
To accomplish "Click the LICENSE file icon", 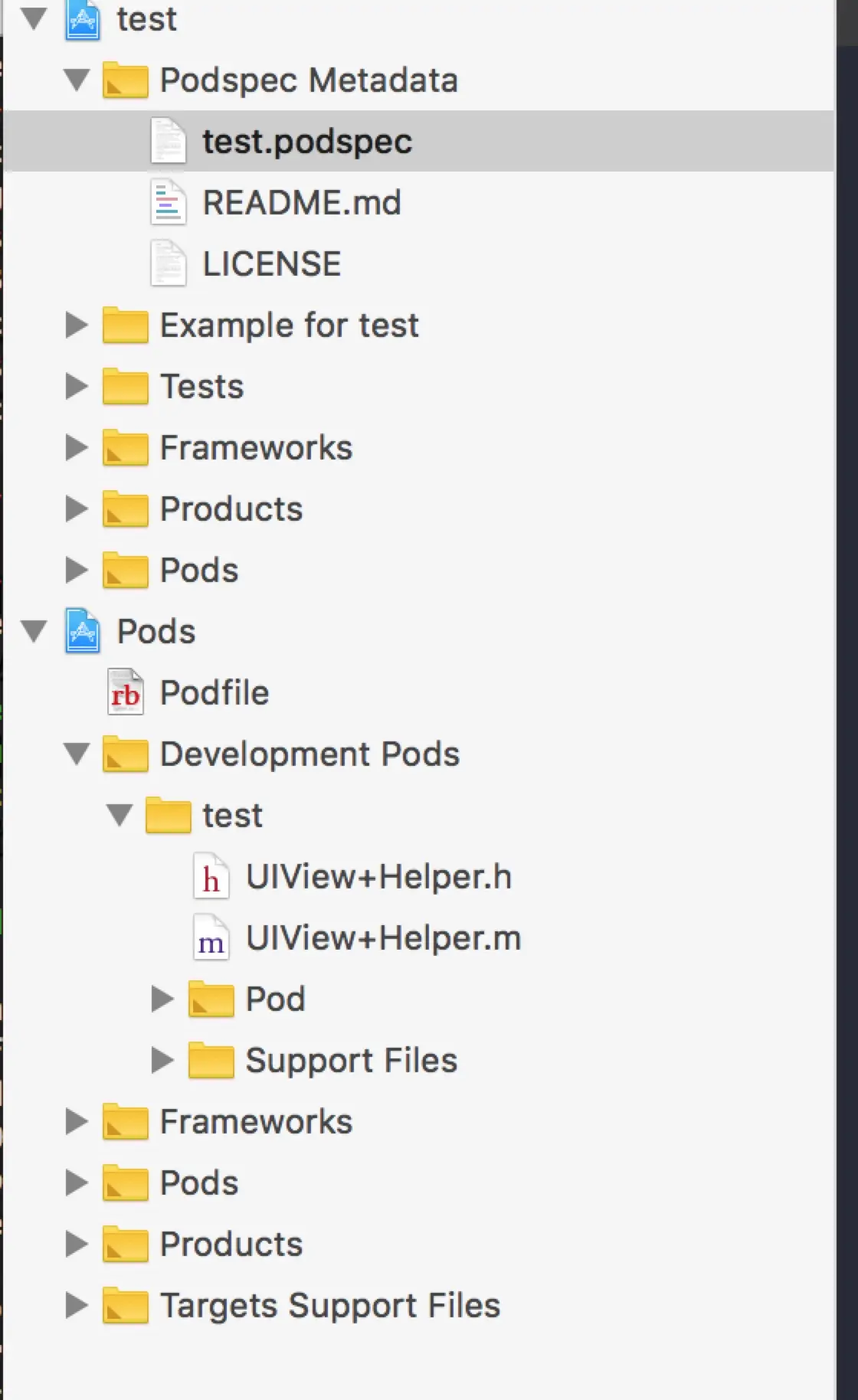I will [168, 264].
